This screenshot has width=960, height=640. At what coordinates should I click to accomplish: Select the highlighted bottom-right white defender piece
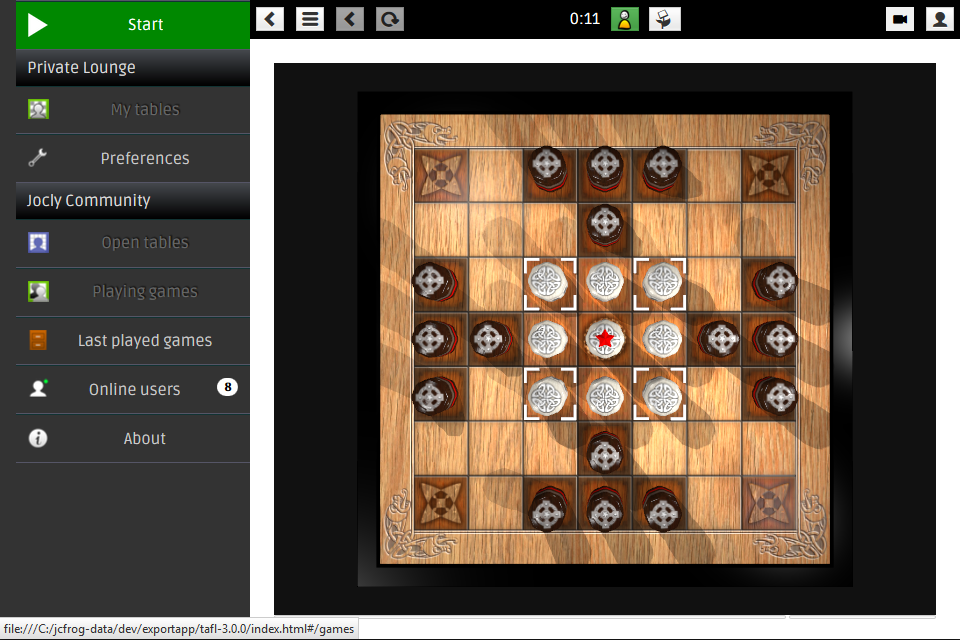[660, 393]
